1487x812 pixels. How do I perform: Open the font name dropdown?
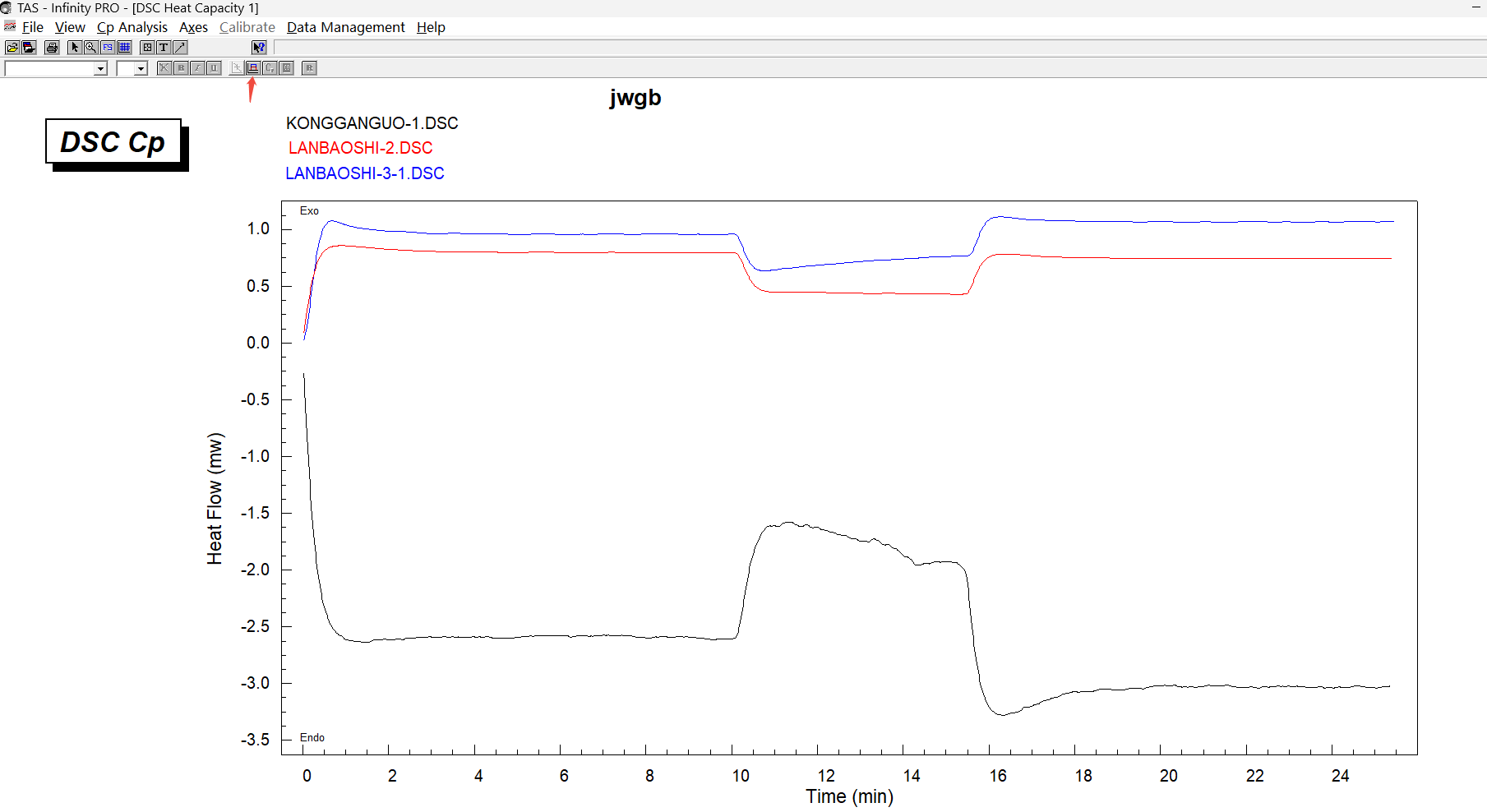(x=100, y=69)
